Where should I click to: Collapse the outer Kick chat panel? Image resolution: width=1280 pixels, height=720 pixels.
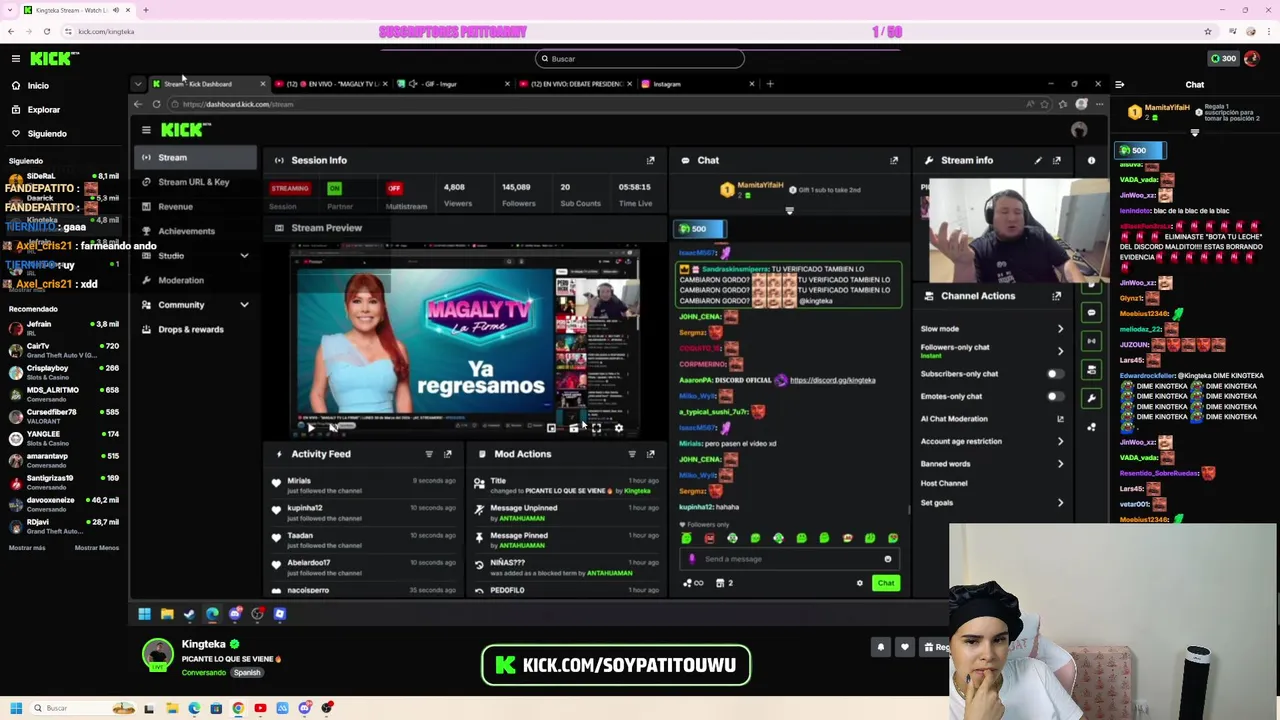pos(1120,85)
